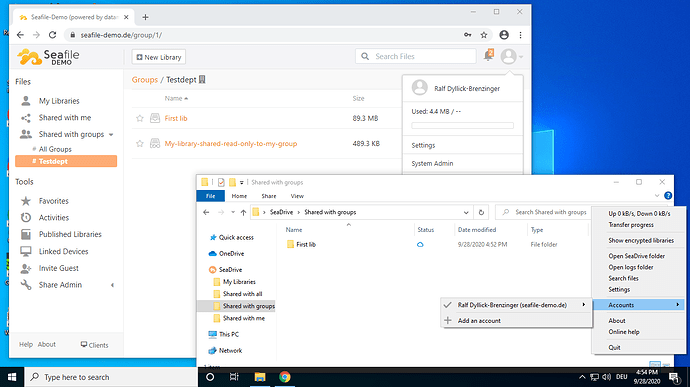Open the File tab in Explorer
This screenshot has width=690, height=387.
click(x=211, y=196)
